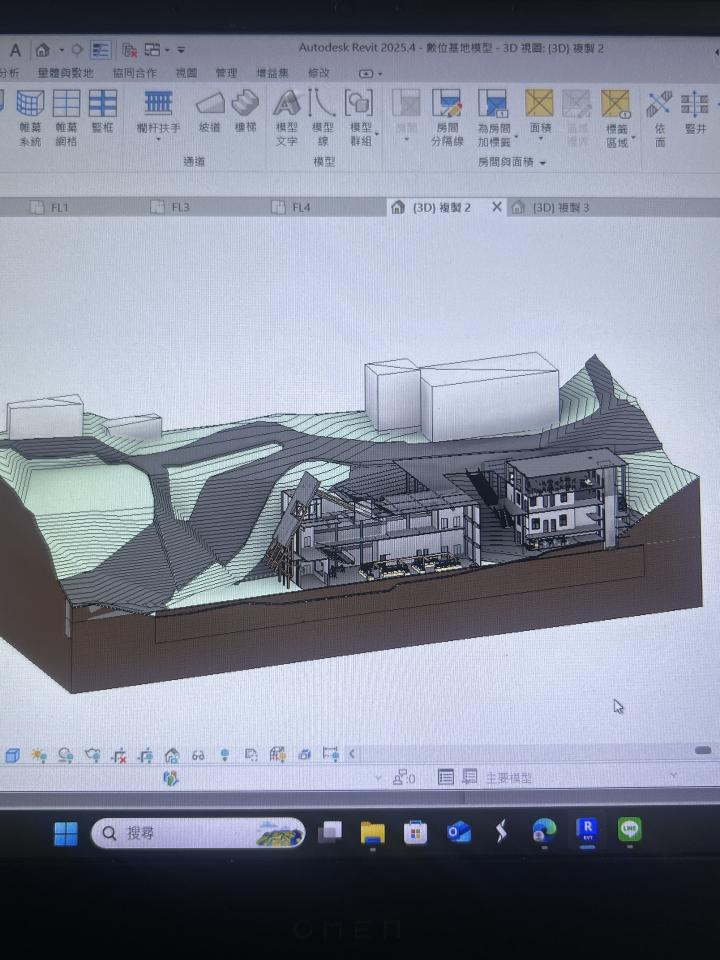This screenshot has width=720, height=960.
Task: Click the Default 3D View home icon
Action: pos(42,50)
